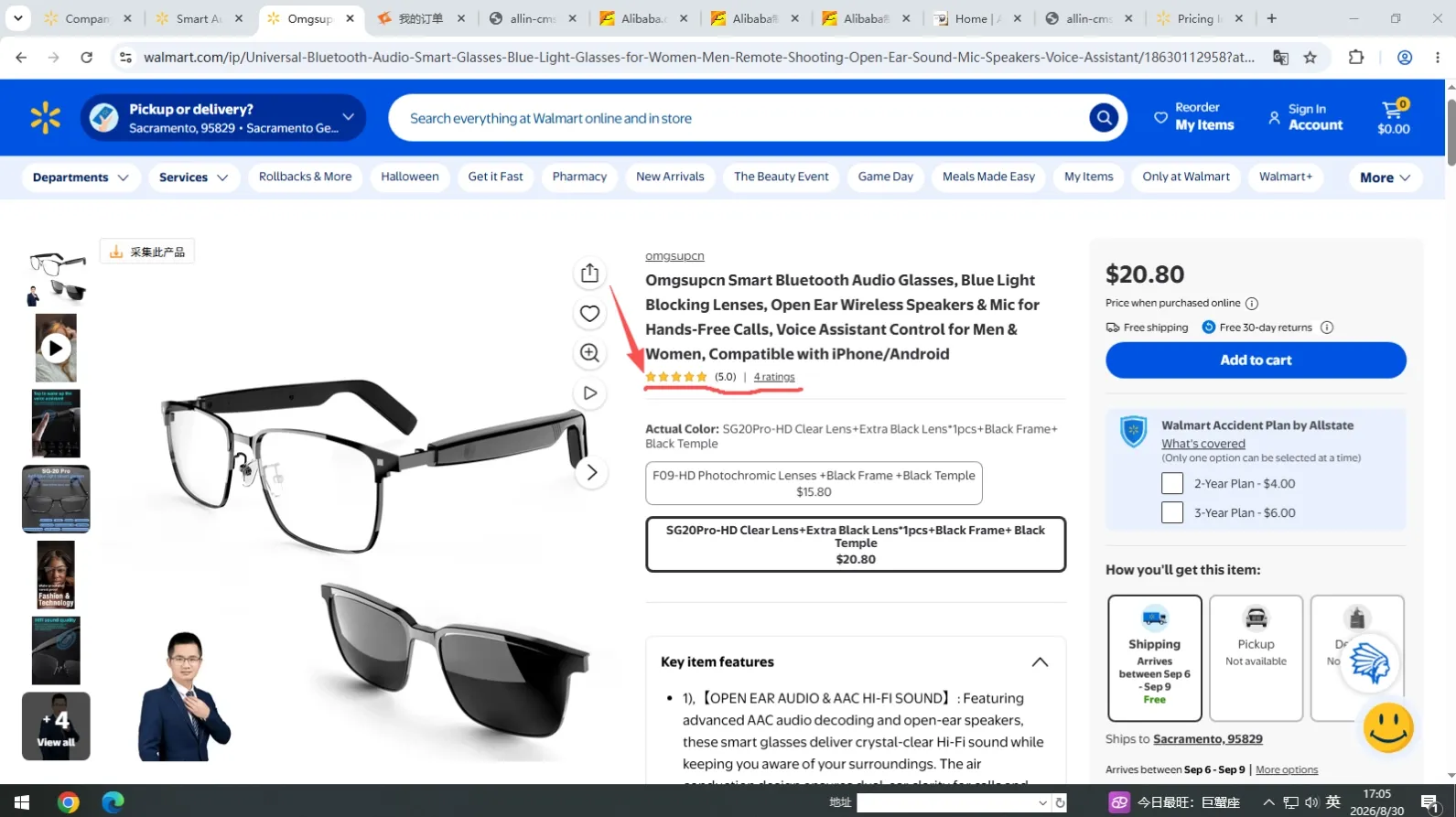
Task: Expand Services menu
Action: tap(193, 177)
